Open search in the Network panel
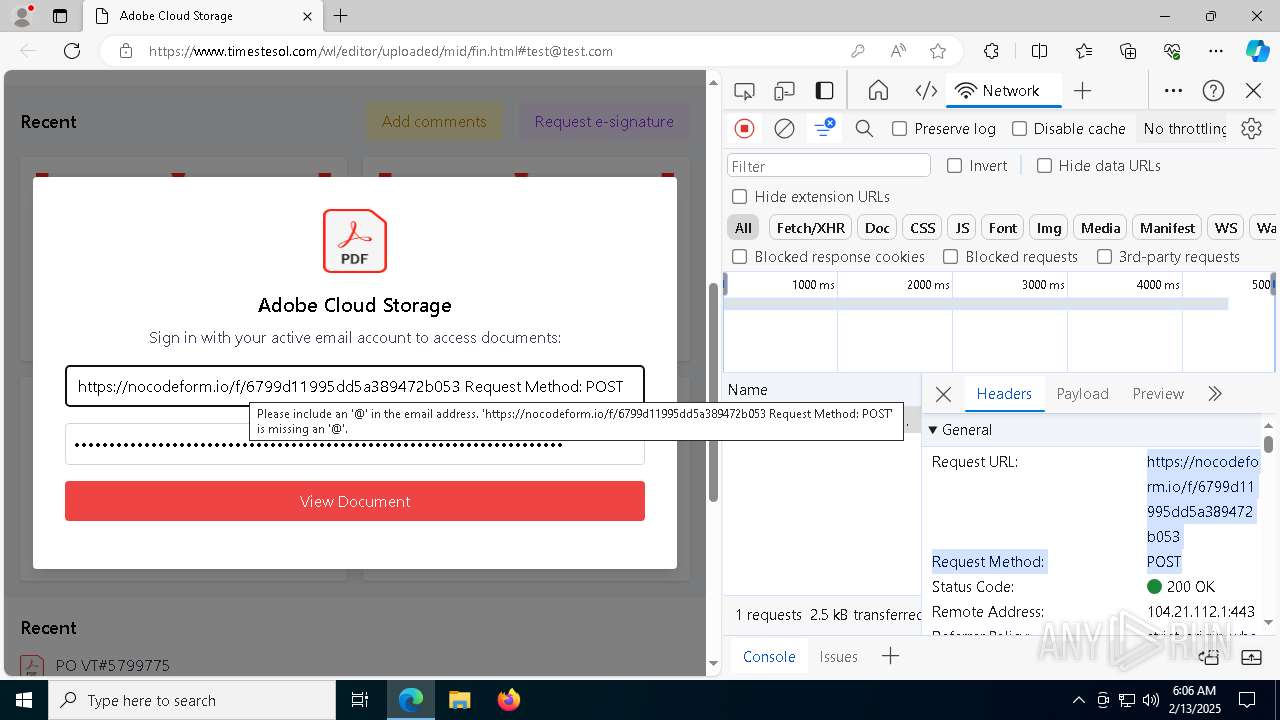Screen dimensions: 1280x720 coord(865,128)
